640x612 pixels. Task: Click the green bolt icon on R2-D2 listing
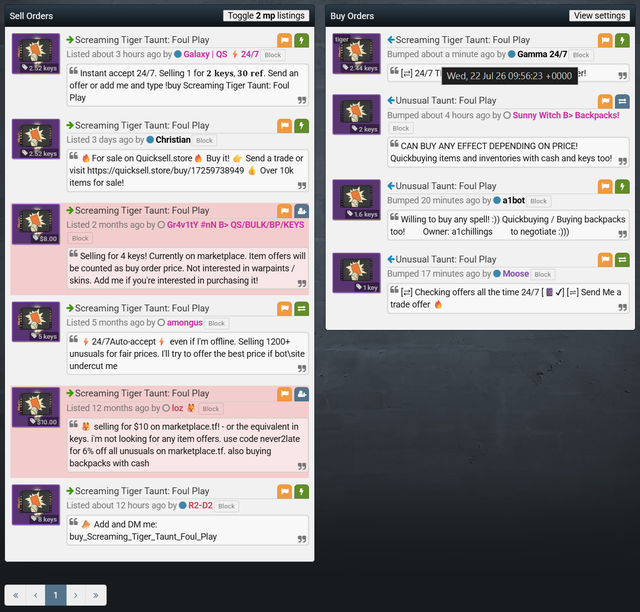(302, 492)
